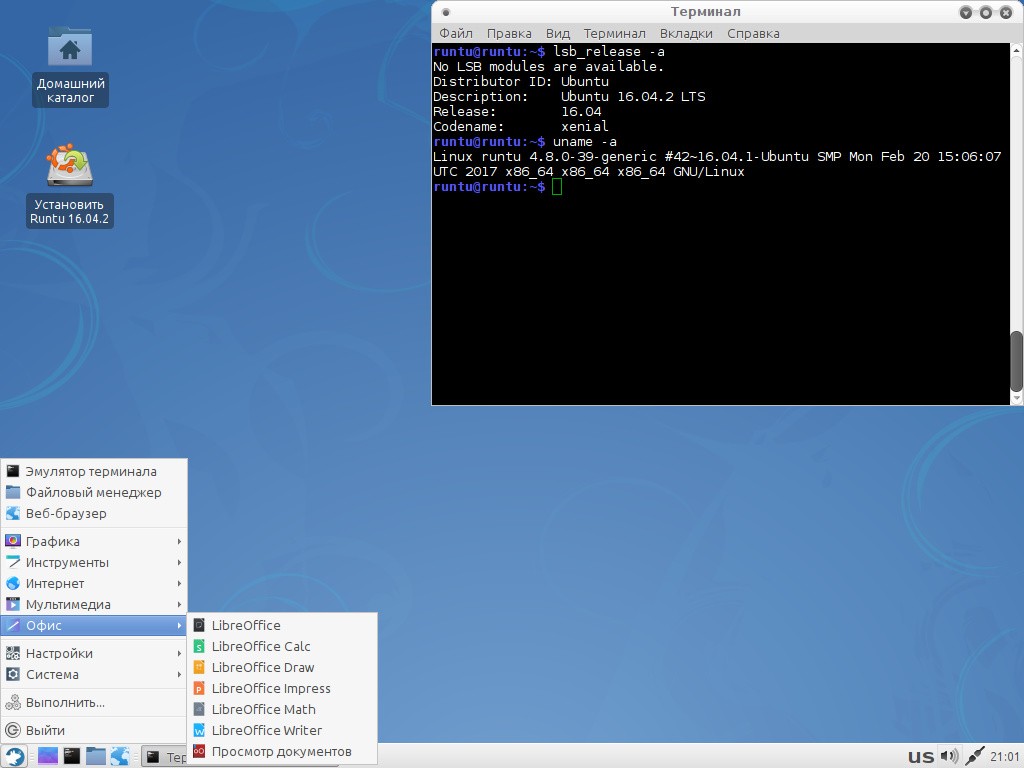The image size is (1024, 768).
Task: Click Выйти to log out
Action: point(45,730)
